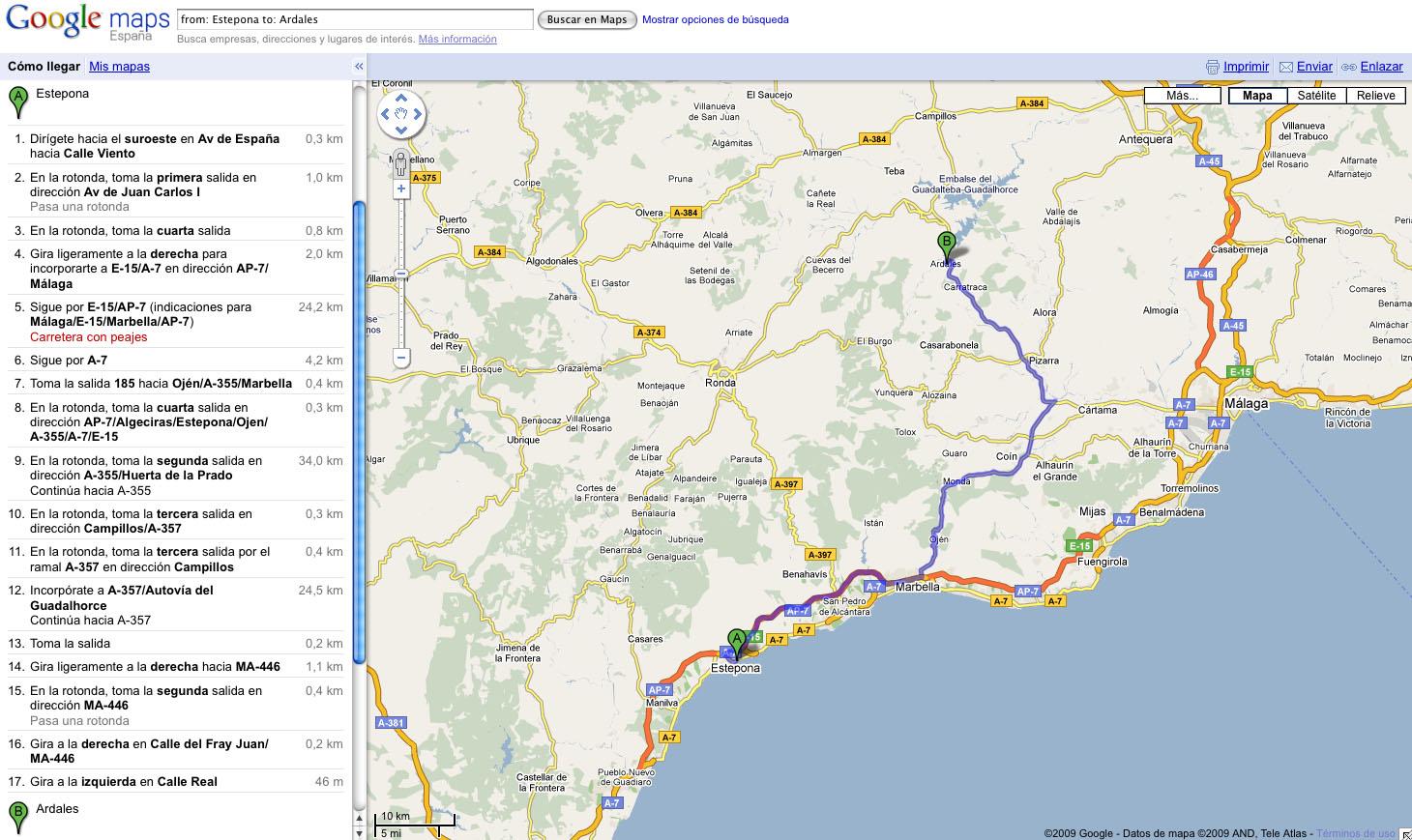Switch to the Mis mapas tab

[118, 67]
